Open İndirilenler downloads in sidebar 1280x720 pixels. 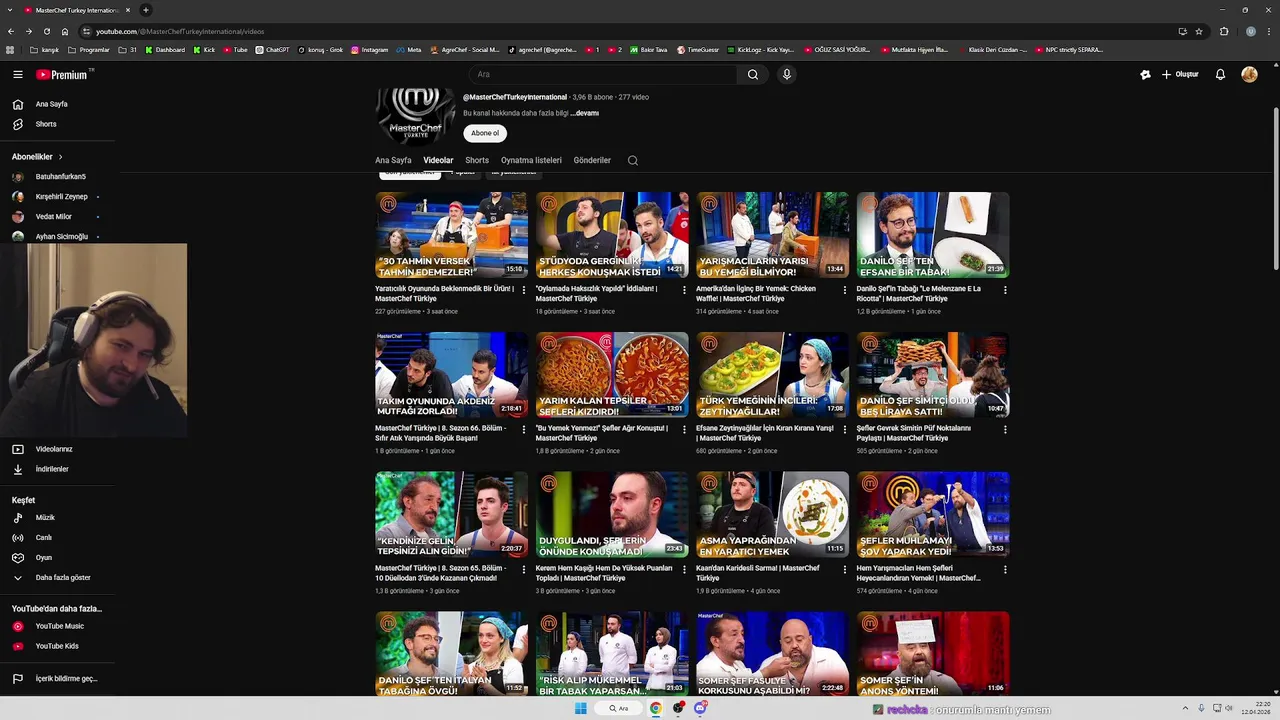pos(52,469)
